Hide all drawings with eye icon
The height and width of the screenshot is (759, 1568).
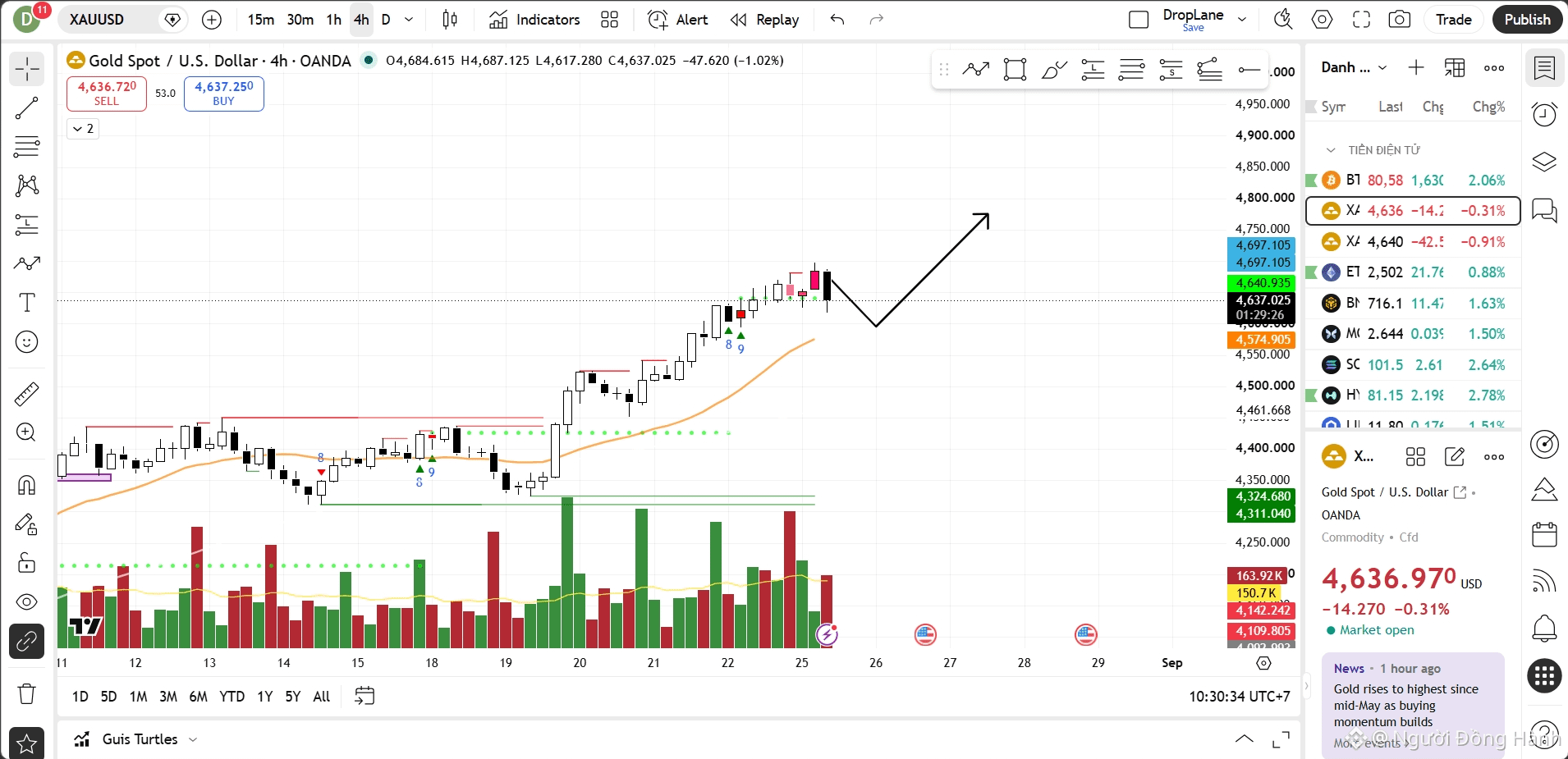point(26,601)
